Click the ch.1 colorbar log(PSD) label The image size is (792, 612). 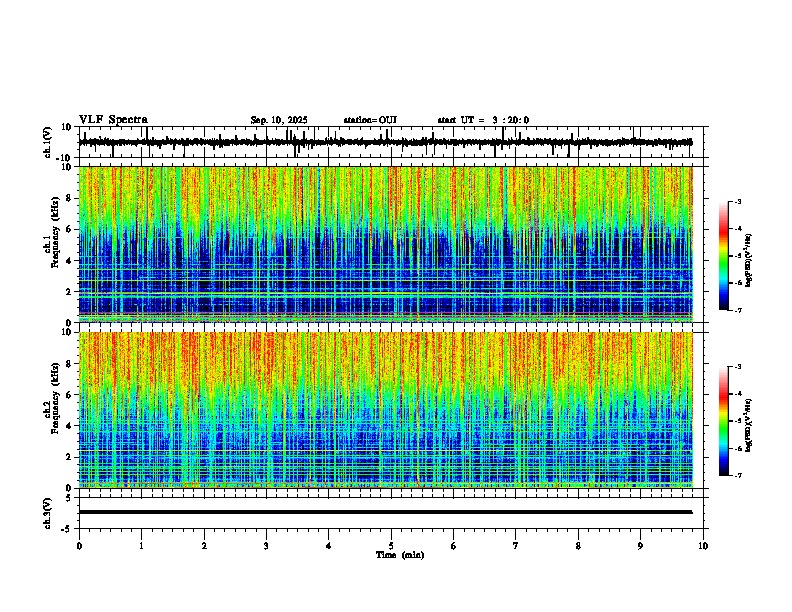749,261
